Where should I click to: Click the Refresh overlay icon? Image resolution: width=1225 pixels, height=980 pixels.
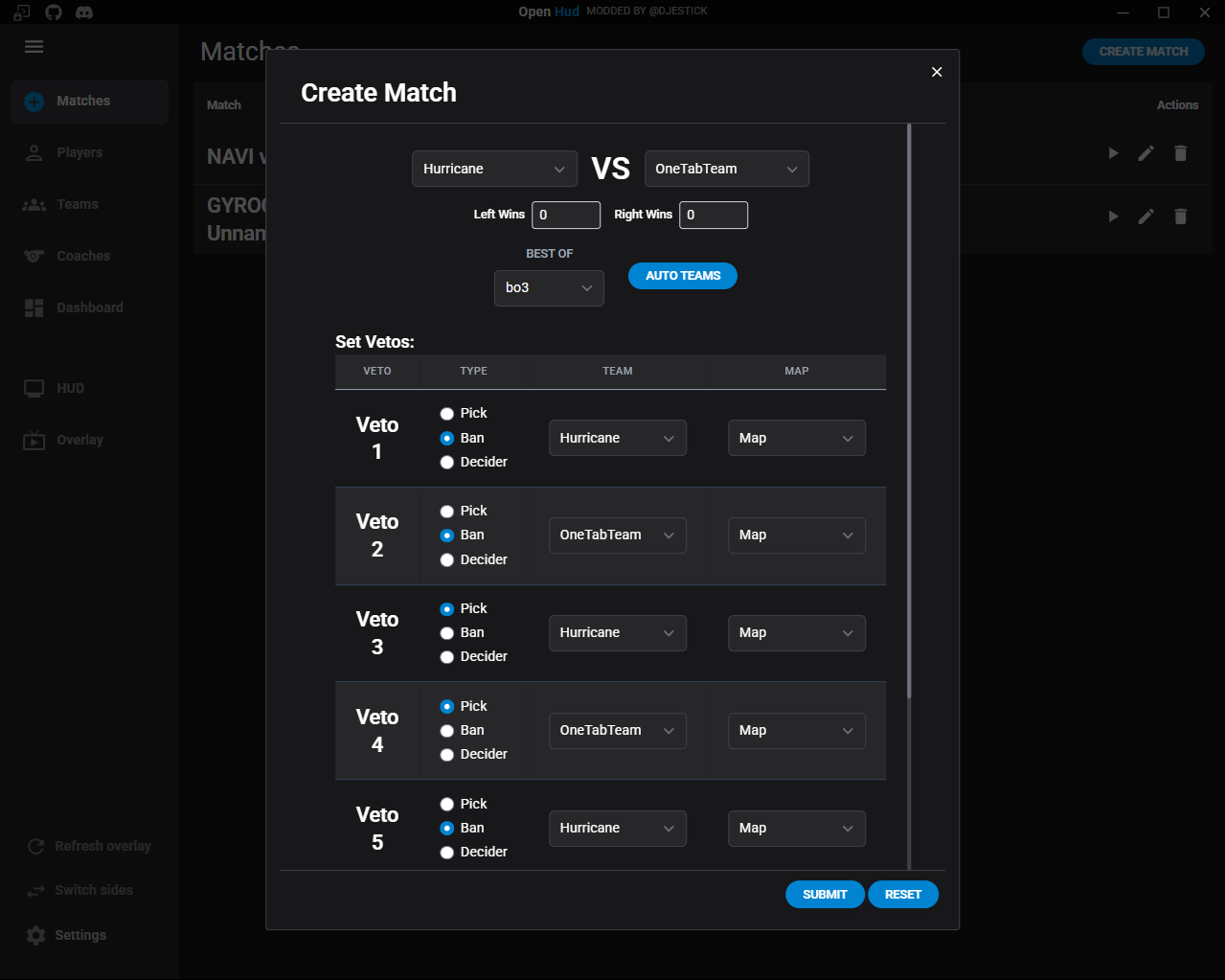pos(36,847)
